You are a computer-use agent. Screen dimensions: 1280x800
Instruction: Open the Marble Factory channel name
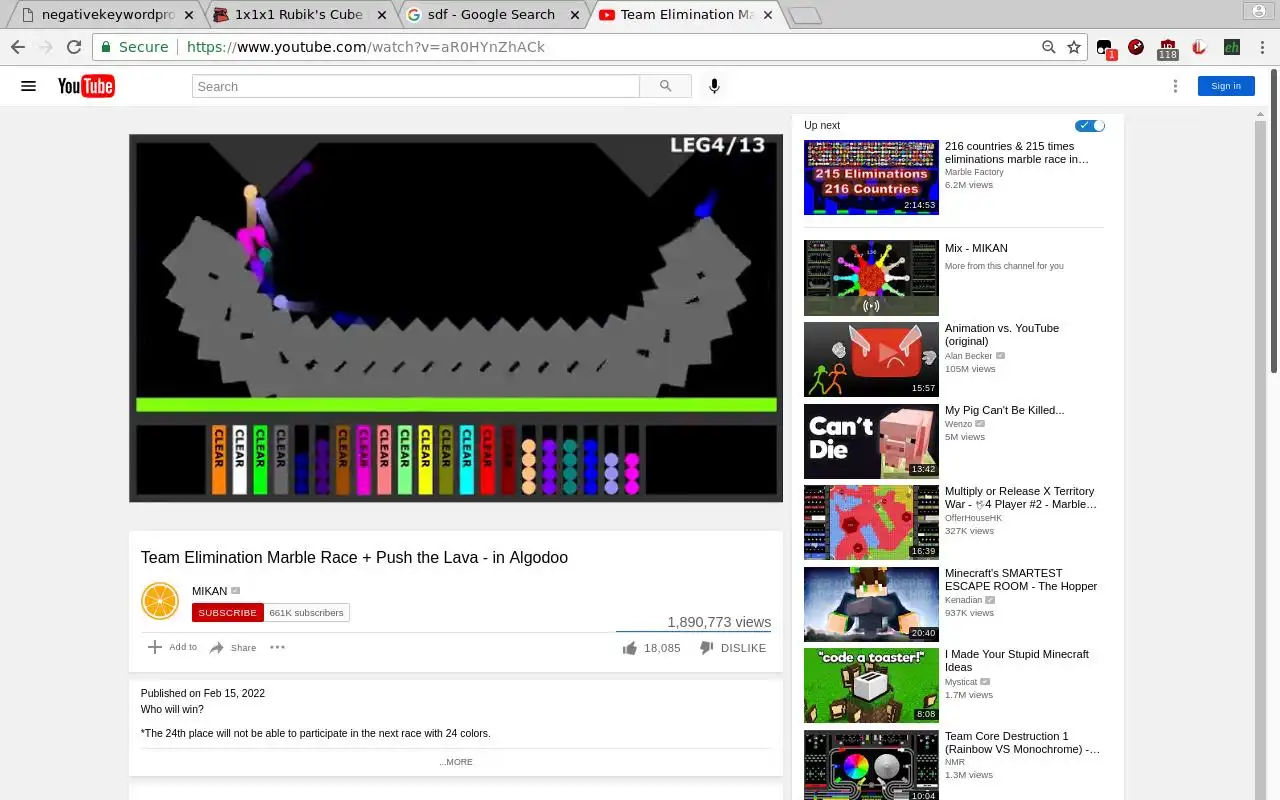coord(974,172)
